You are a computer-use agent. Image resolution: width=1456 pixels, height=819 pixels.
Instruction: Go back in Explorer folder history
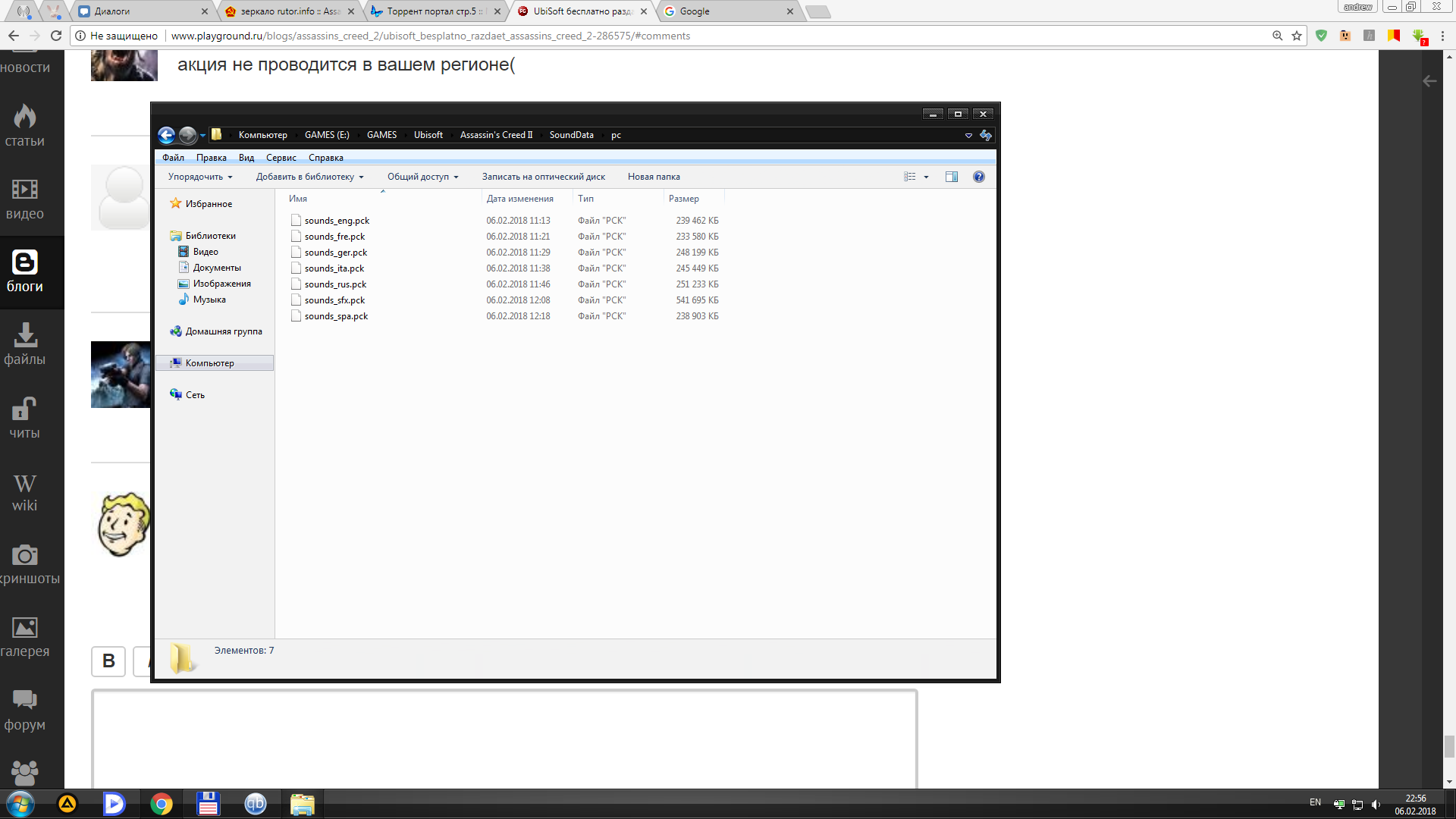166,135
